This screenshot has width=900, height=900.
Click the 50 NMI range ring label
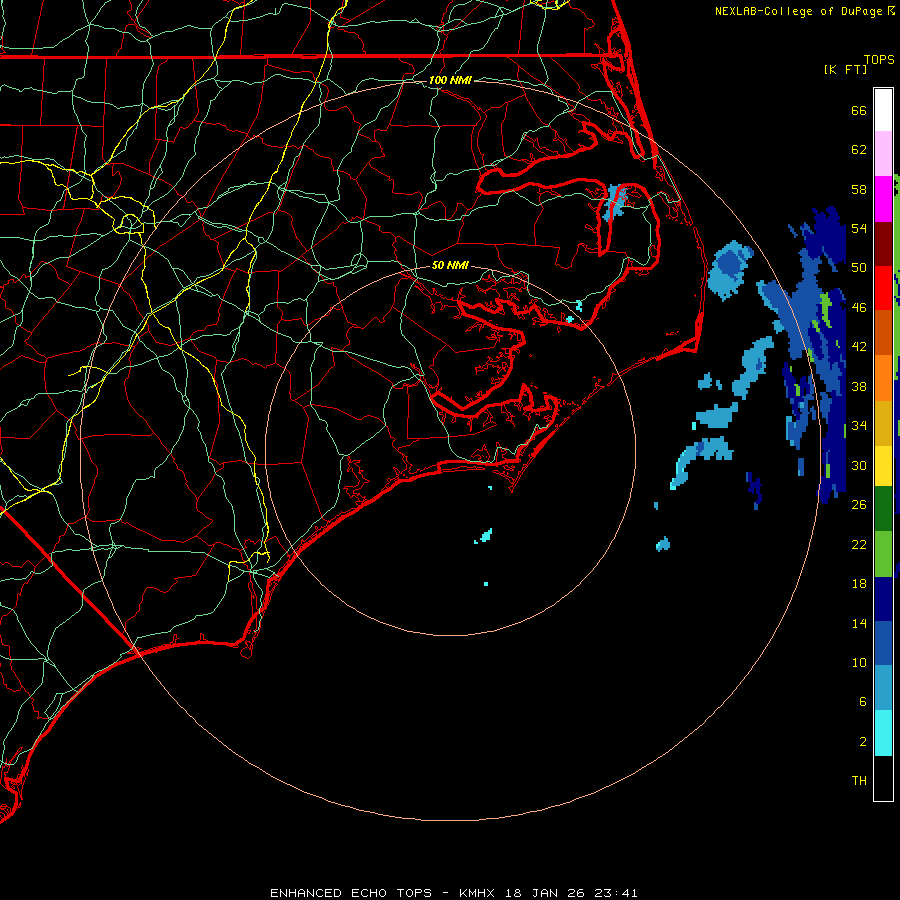click(450, 265)
